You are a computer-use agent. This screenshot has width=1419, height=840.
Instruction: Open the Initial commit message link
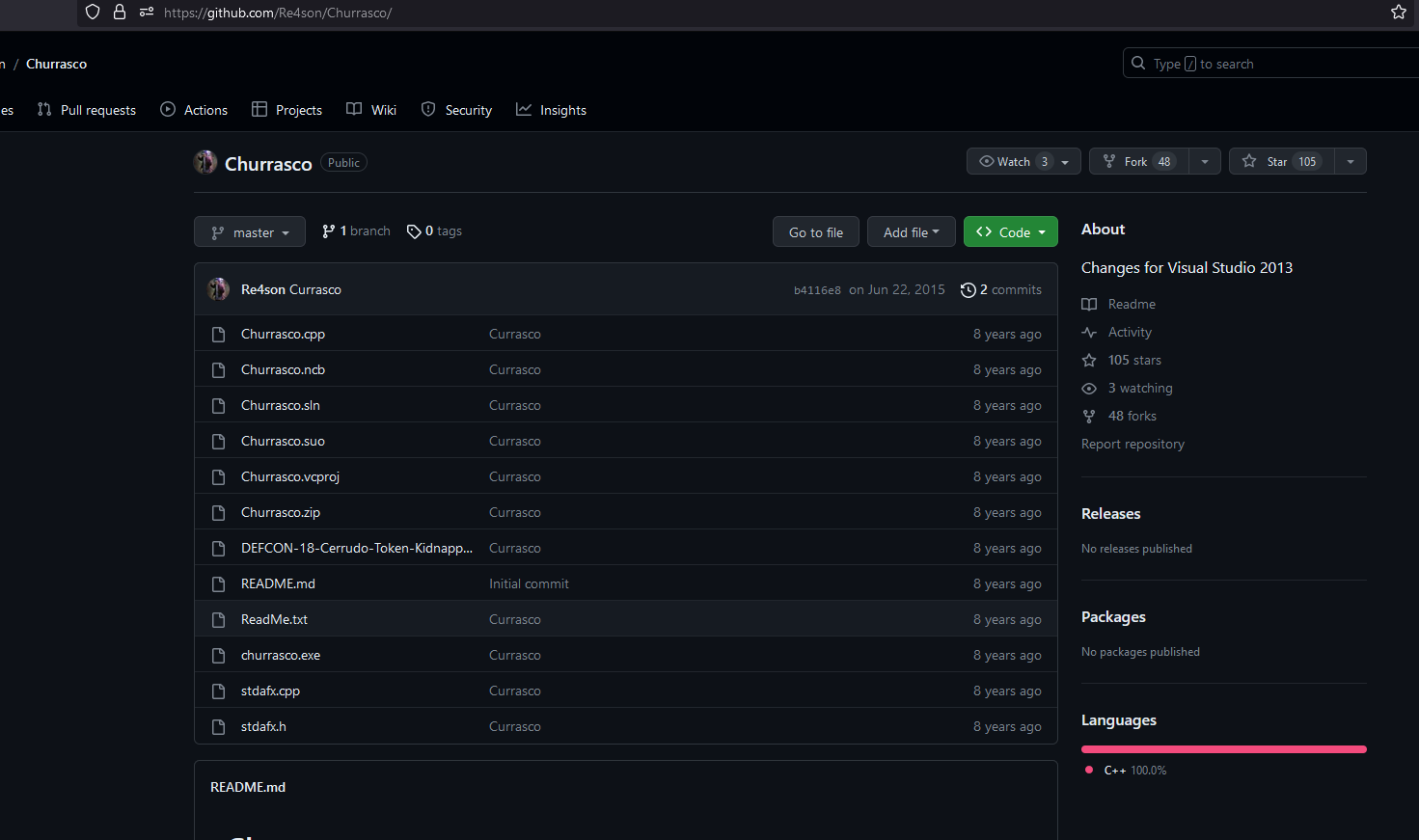coord(529,584)
